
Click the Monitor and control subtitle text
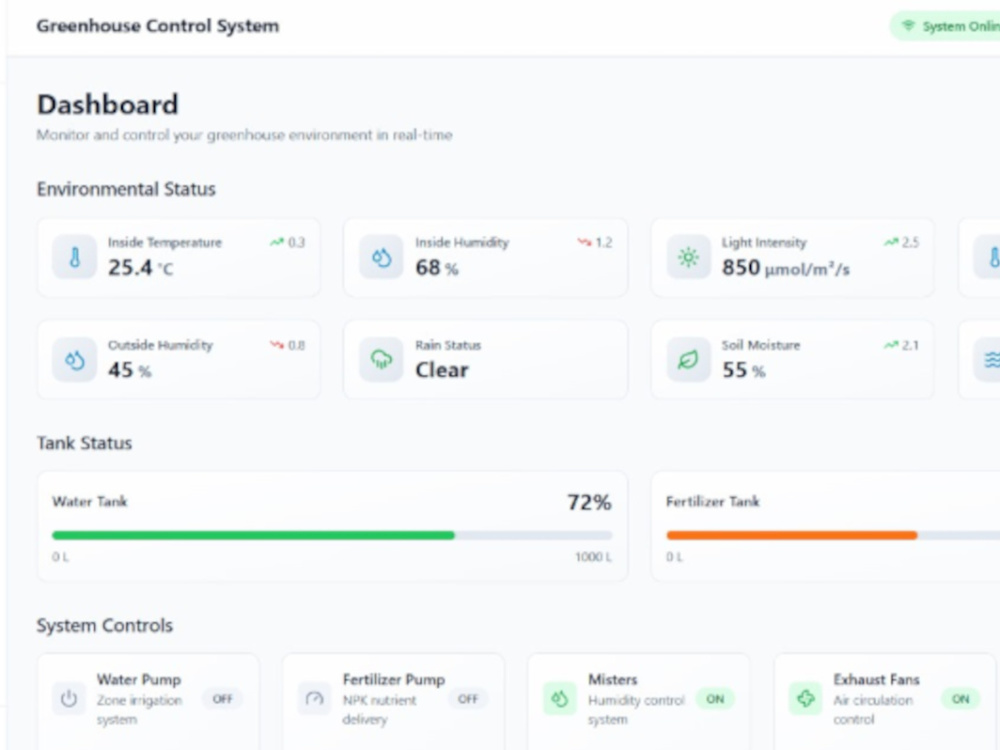coord(244,135)
